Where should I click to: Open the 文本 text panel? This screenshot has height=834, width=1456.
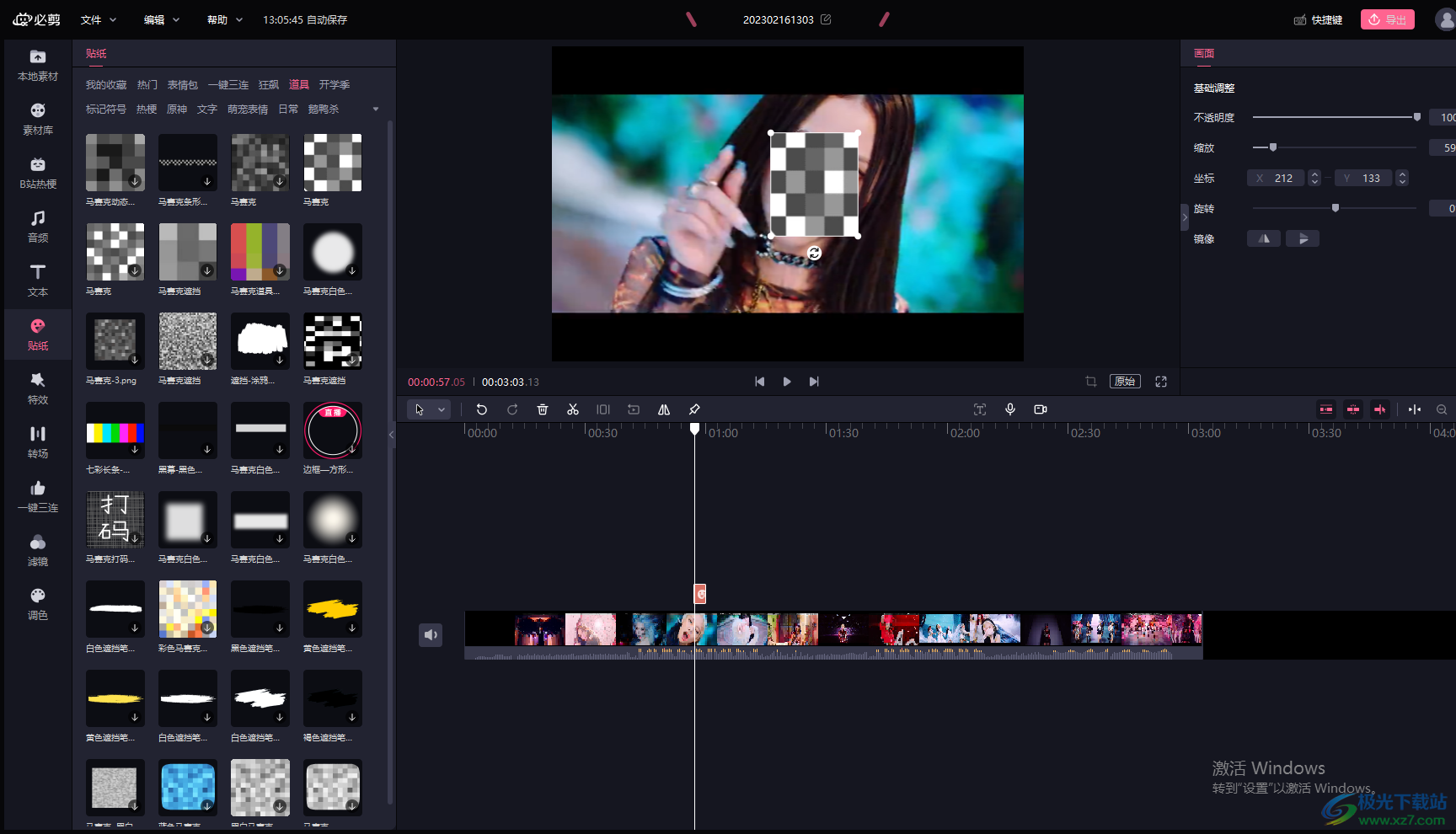click(38, 281)
